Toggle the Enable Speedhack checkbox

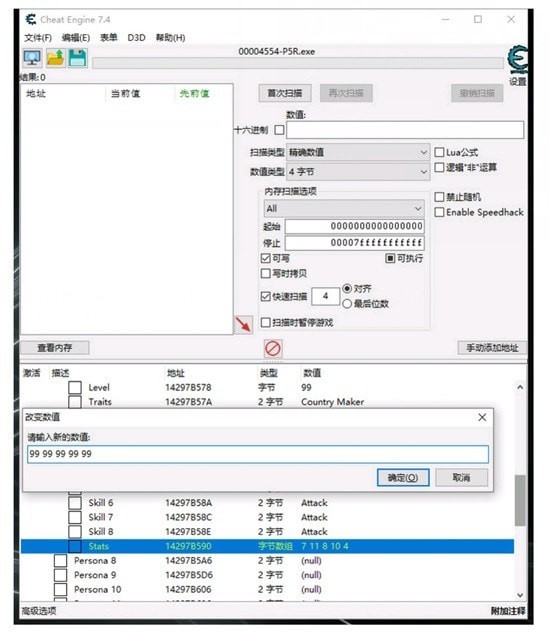[439, 212]
